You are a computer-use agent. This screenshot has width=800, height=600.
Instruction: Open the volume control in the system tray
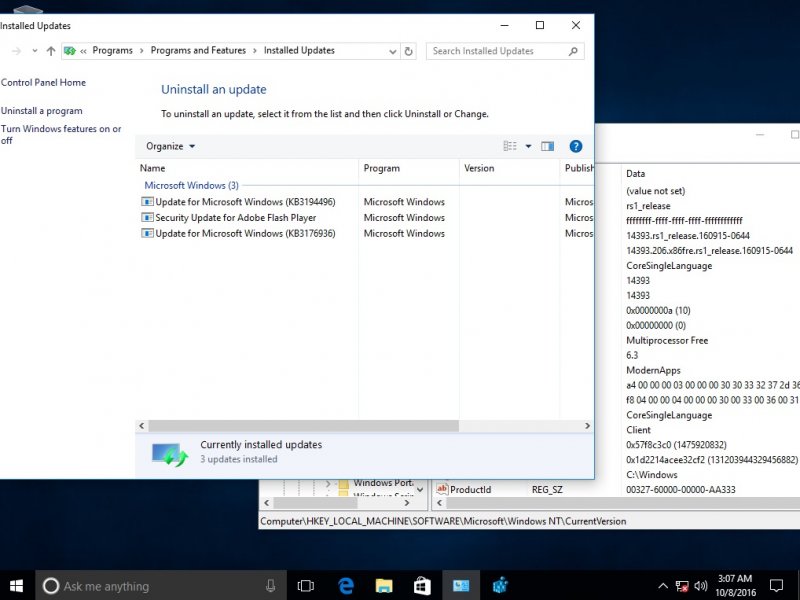tap(701, 586)
